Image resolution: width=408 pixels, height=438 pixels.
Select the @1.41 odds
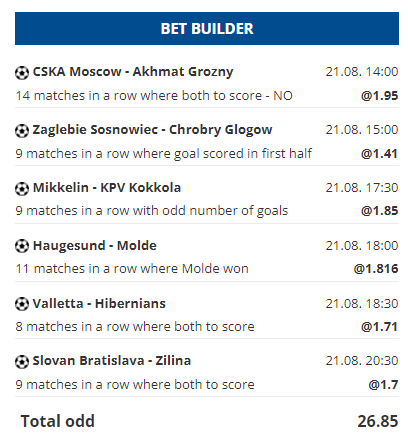pos(379,154)
